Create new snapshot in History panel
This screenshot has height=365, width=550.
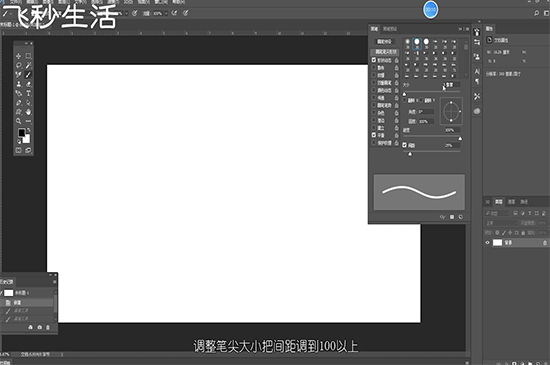tap(40, 327)
